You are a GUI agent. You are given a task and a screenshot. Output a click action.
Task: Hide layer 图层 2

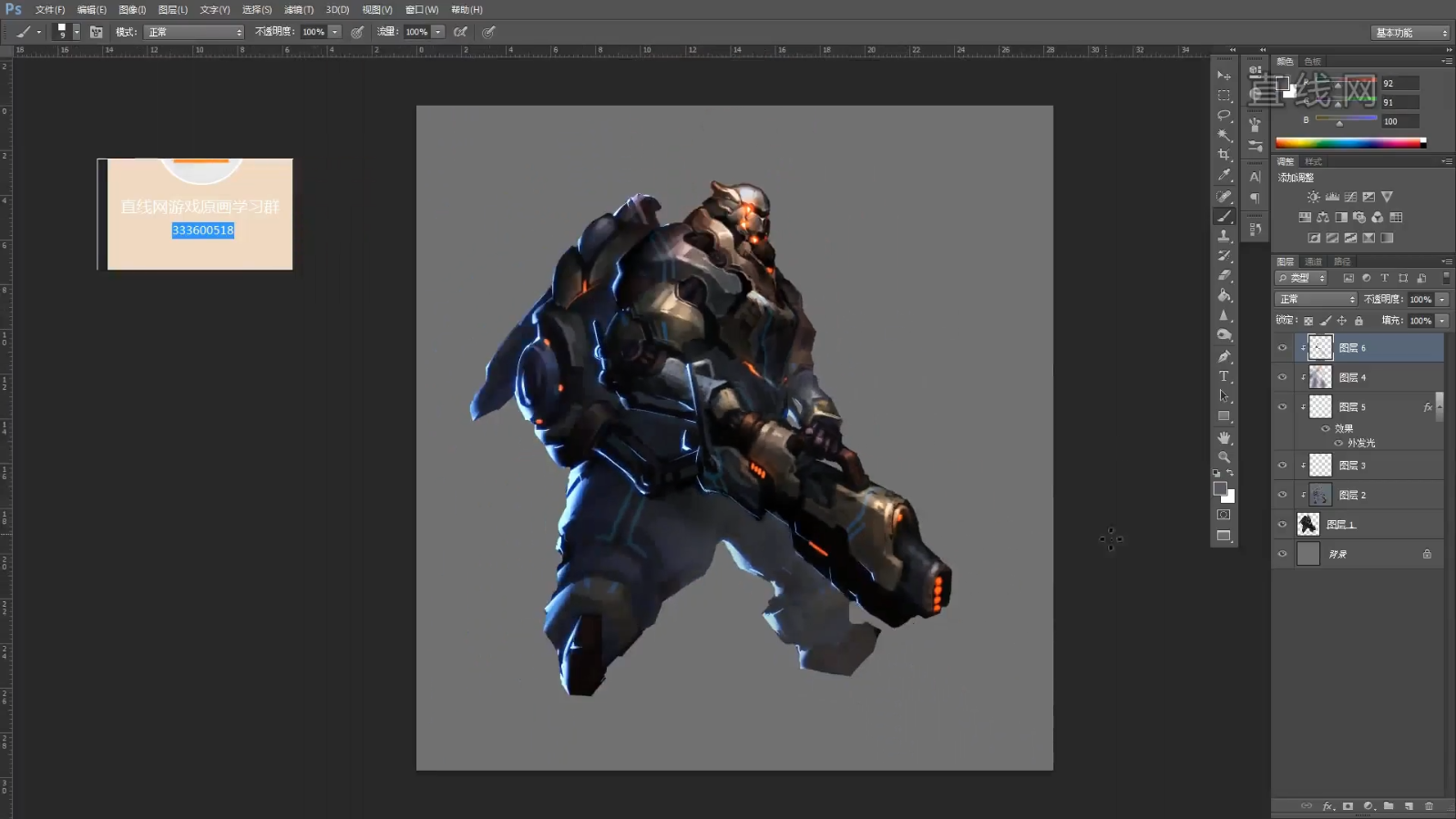tap(1282, 495)
